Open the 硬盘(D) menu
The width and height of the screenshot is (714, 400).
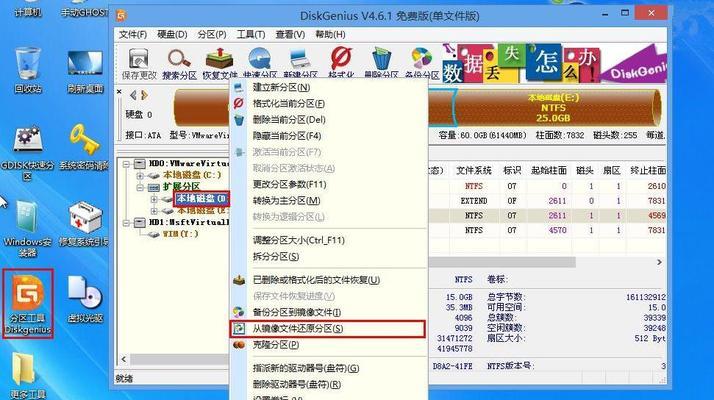click(x=172, y=35)
